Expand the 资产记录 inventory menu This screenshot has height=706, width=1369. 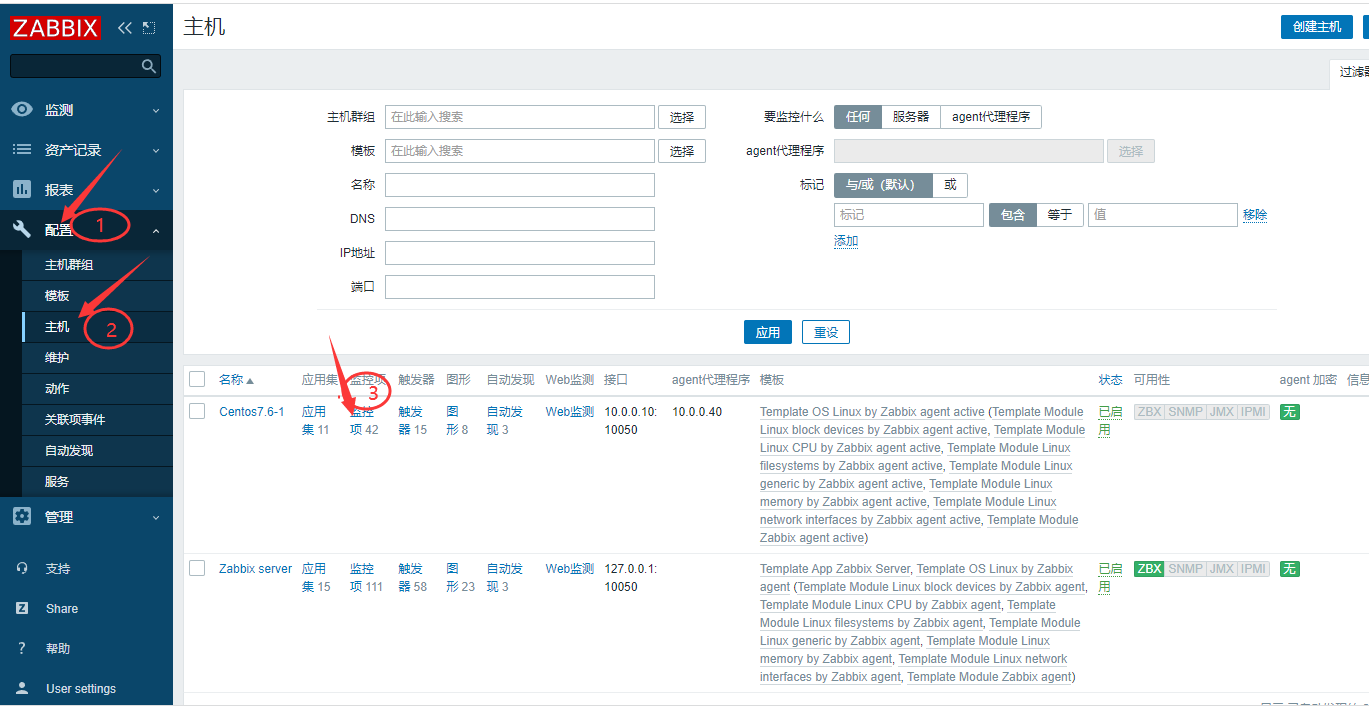coord(155,150)
